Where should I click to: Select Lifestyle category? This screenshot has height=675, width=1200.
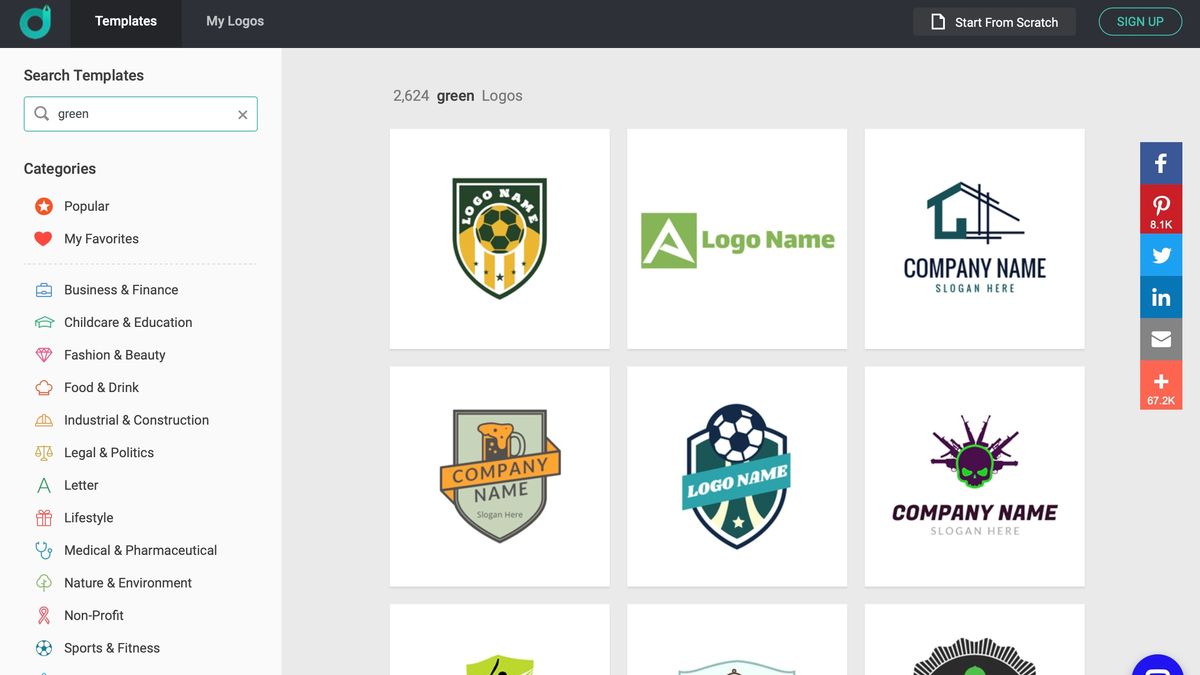88,518
